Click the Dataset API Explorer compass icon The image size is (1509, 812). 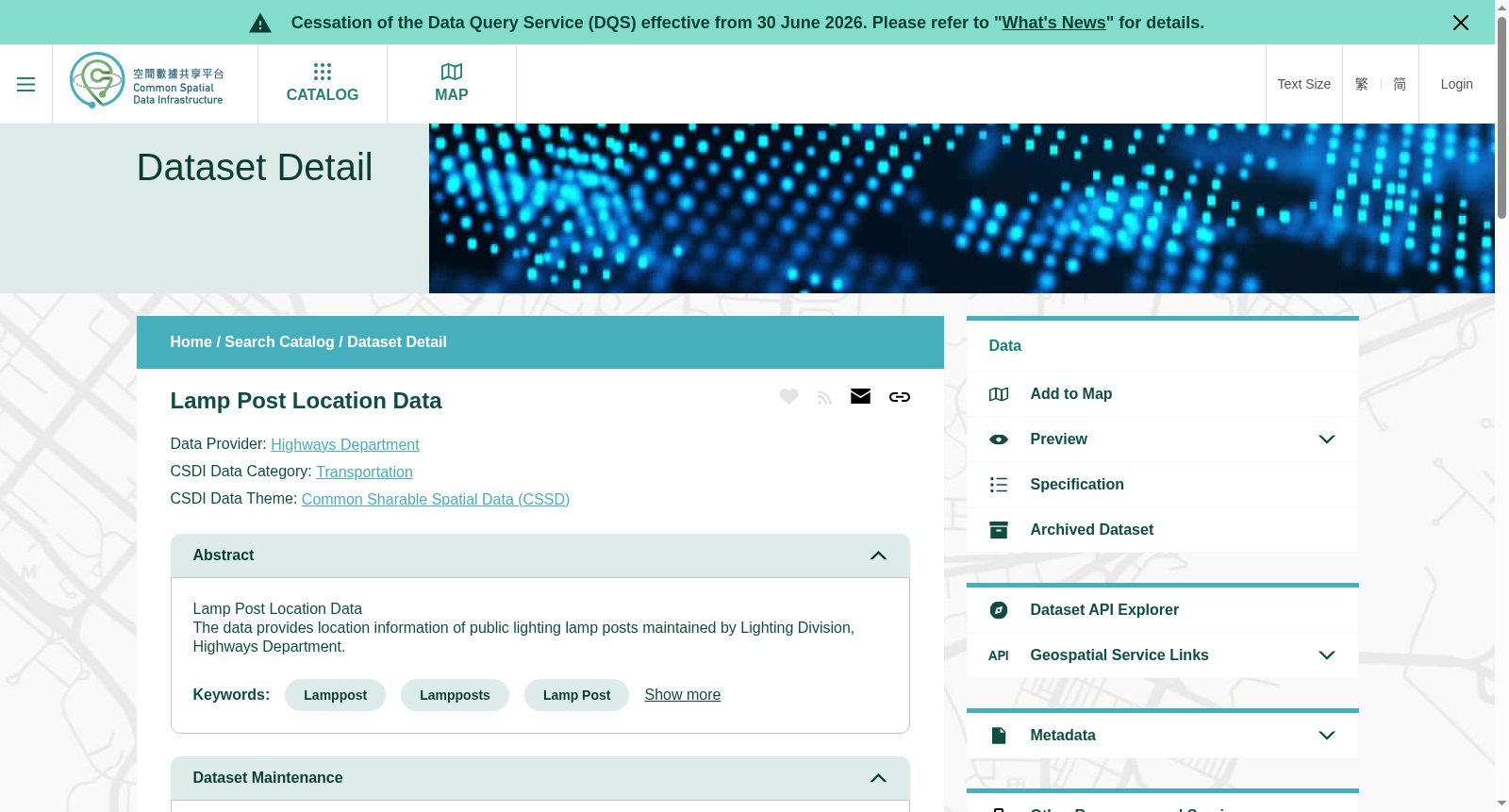[x=999, y=610]
